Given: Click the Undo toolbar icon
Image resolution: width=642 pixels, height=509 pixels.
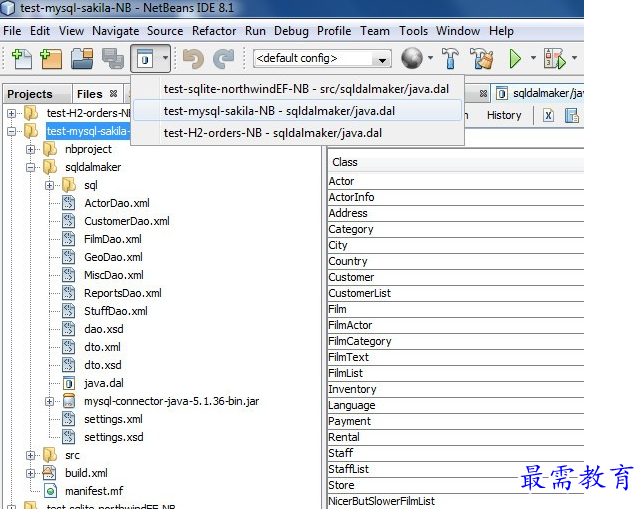Looking at the screenshot, I should click(x=193, y=59).
